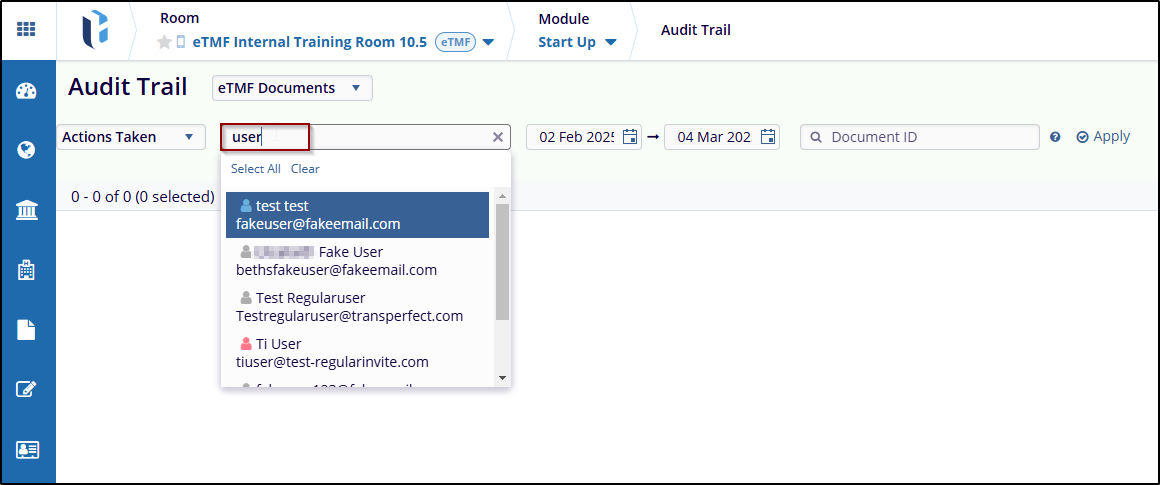This screenshot has width=1160, height=485.
Task: Click the Select All link
Action: [x=255, y=169]
